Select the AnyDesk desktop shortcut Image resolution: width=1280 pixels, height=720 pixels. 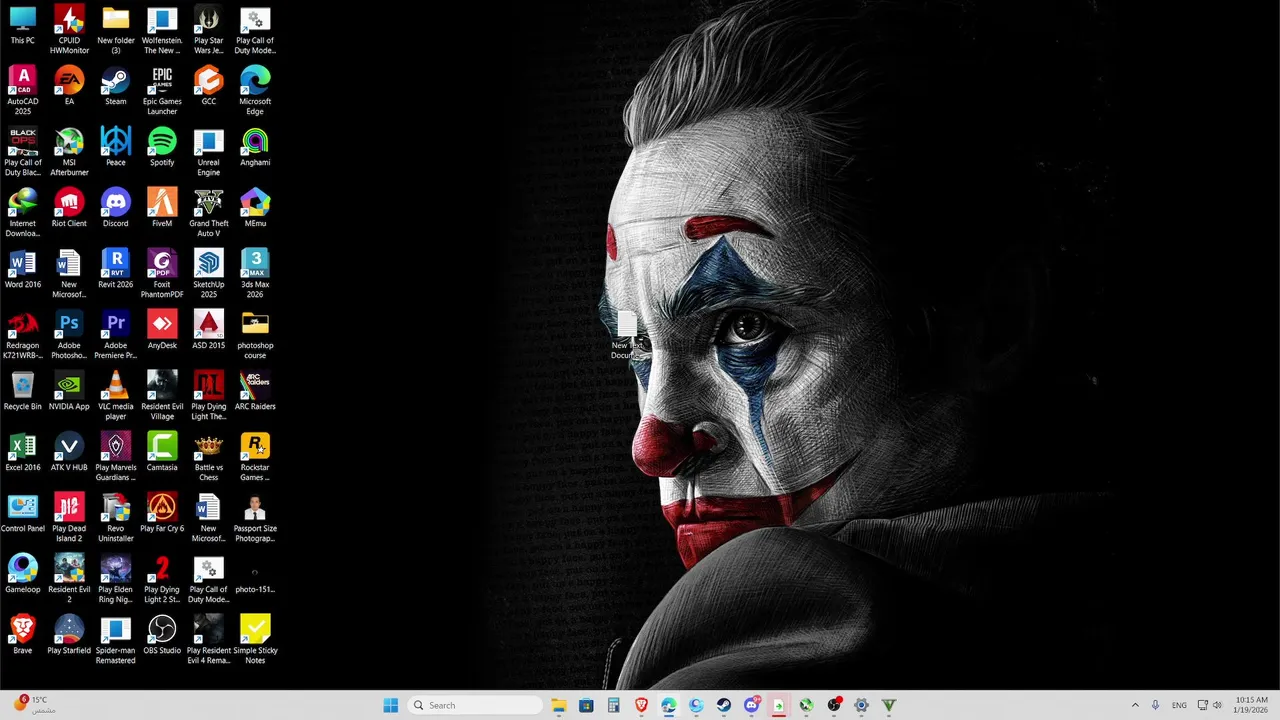(x=162, y=330)
